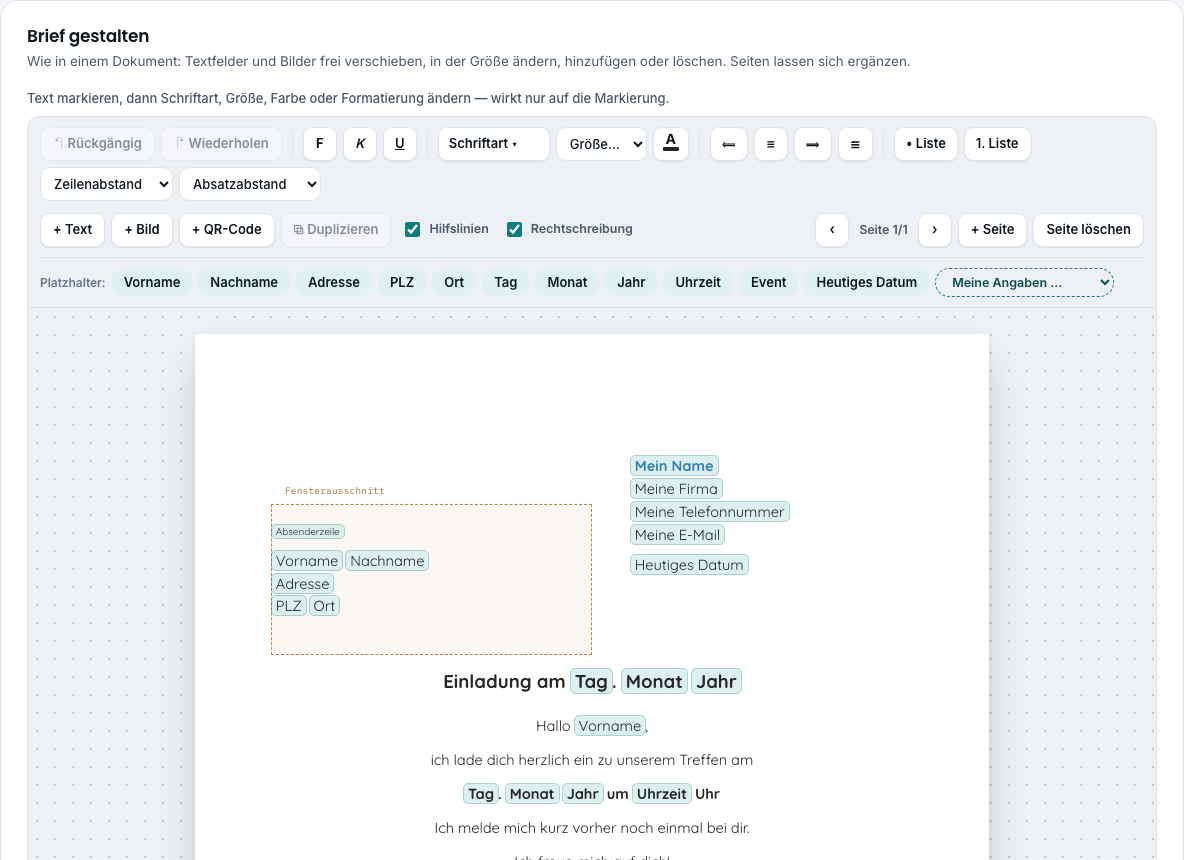Screen dimensions: 1184x860
Task: Select the Mein Name field in letter
Action: click(x=674, y=466)
